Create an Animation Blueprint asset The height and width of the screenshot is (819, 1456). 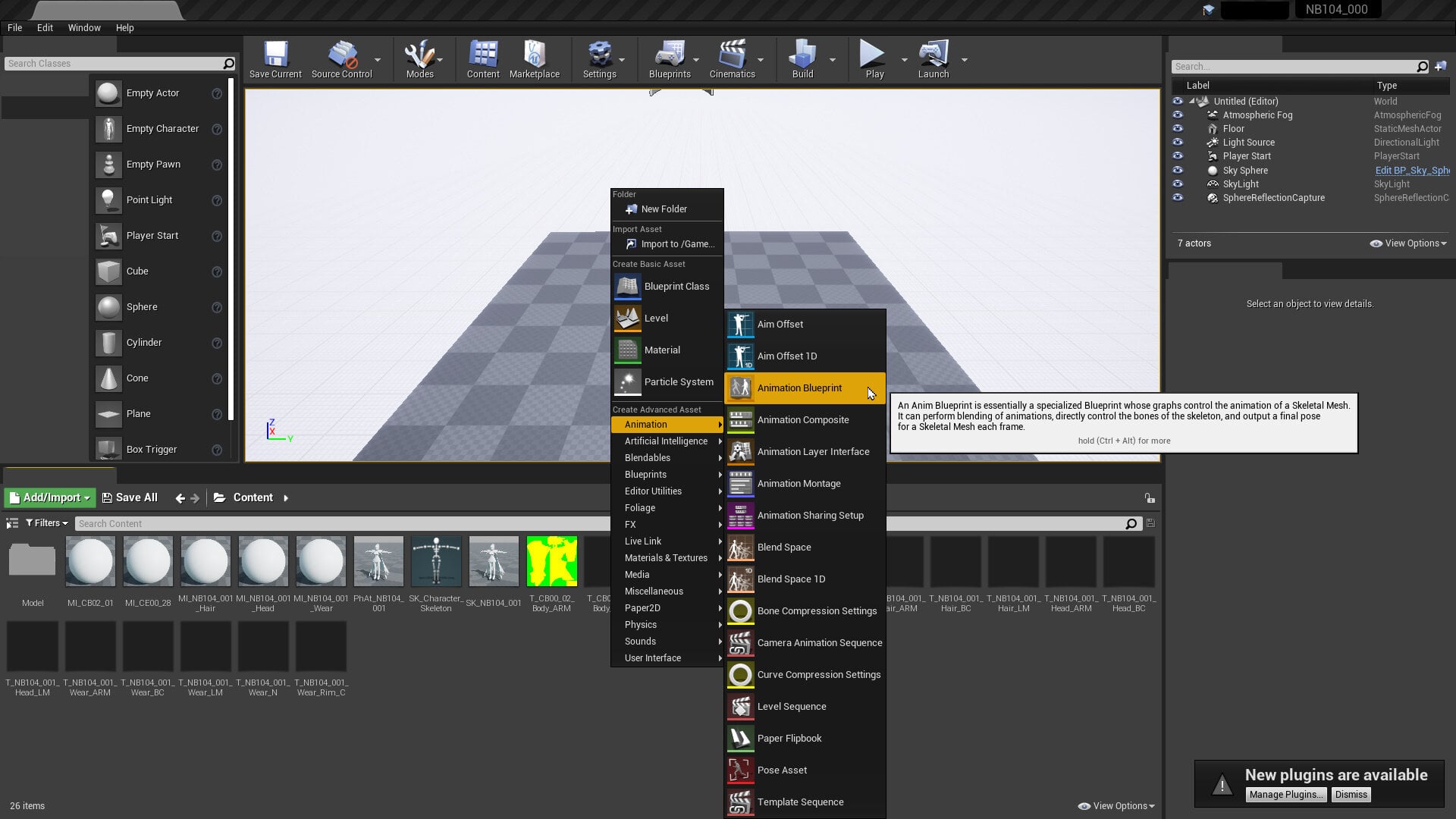pos(805,388)
